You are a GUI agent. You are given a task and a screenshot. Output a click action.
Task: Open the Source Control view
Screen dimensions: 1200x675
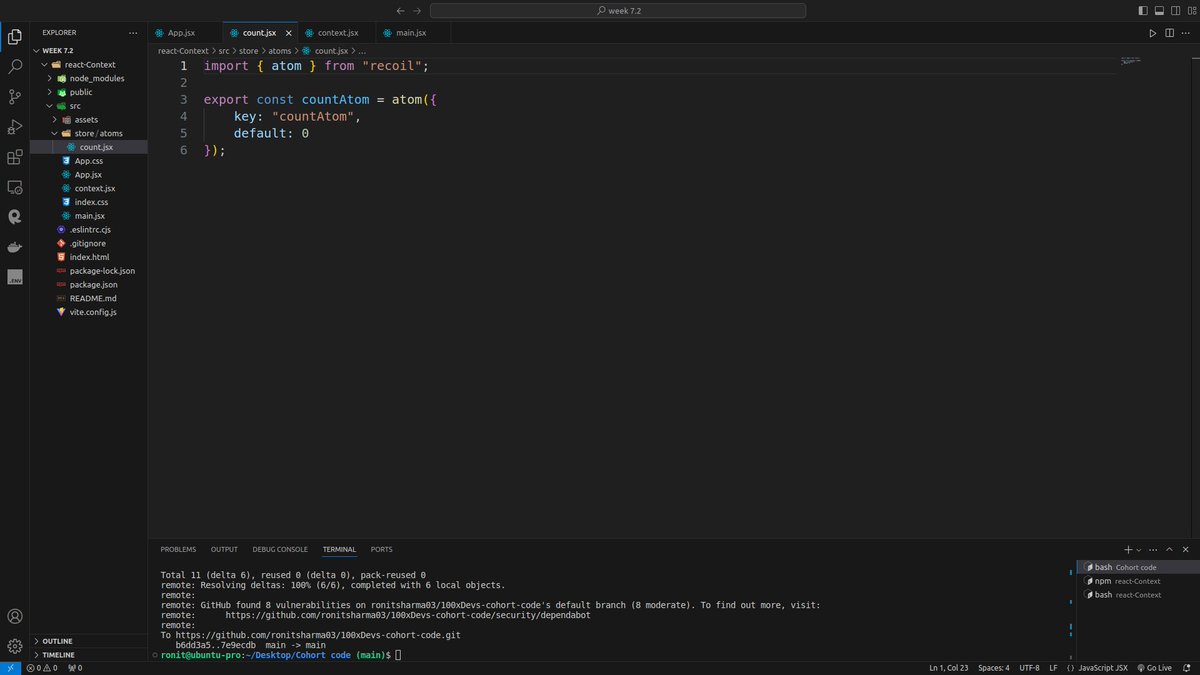point(15,97)
